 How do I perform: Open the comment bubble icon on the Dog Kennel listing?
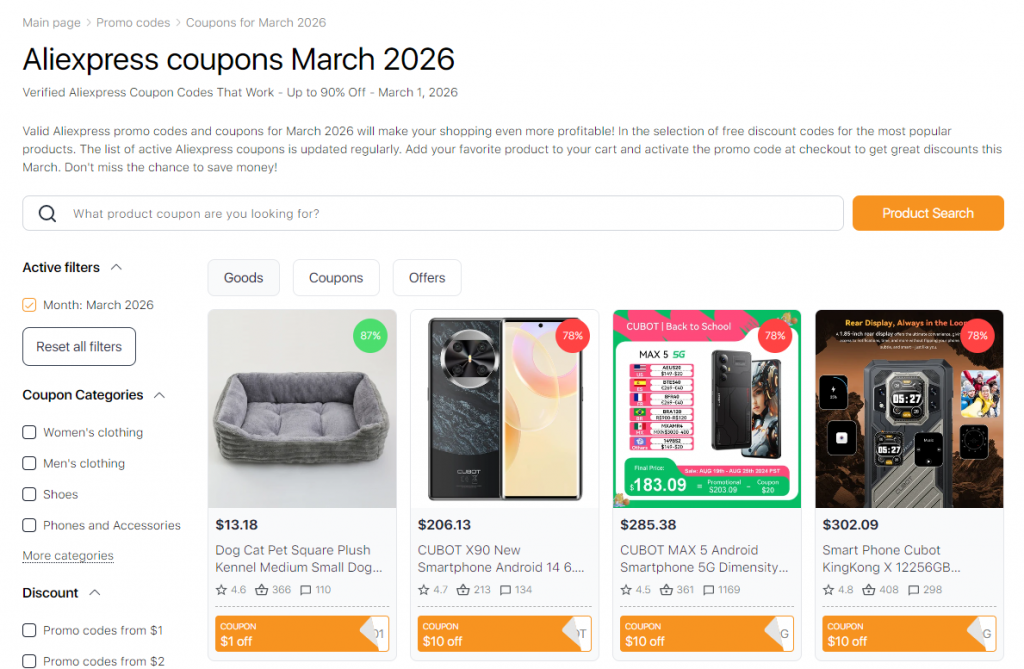click(304, 590)
